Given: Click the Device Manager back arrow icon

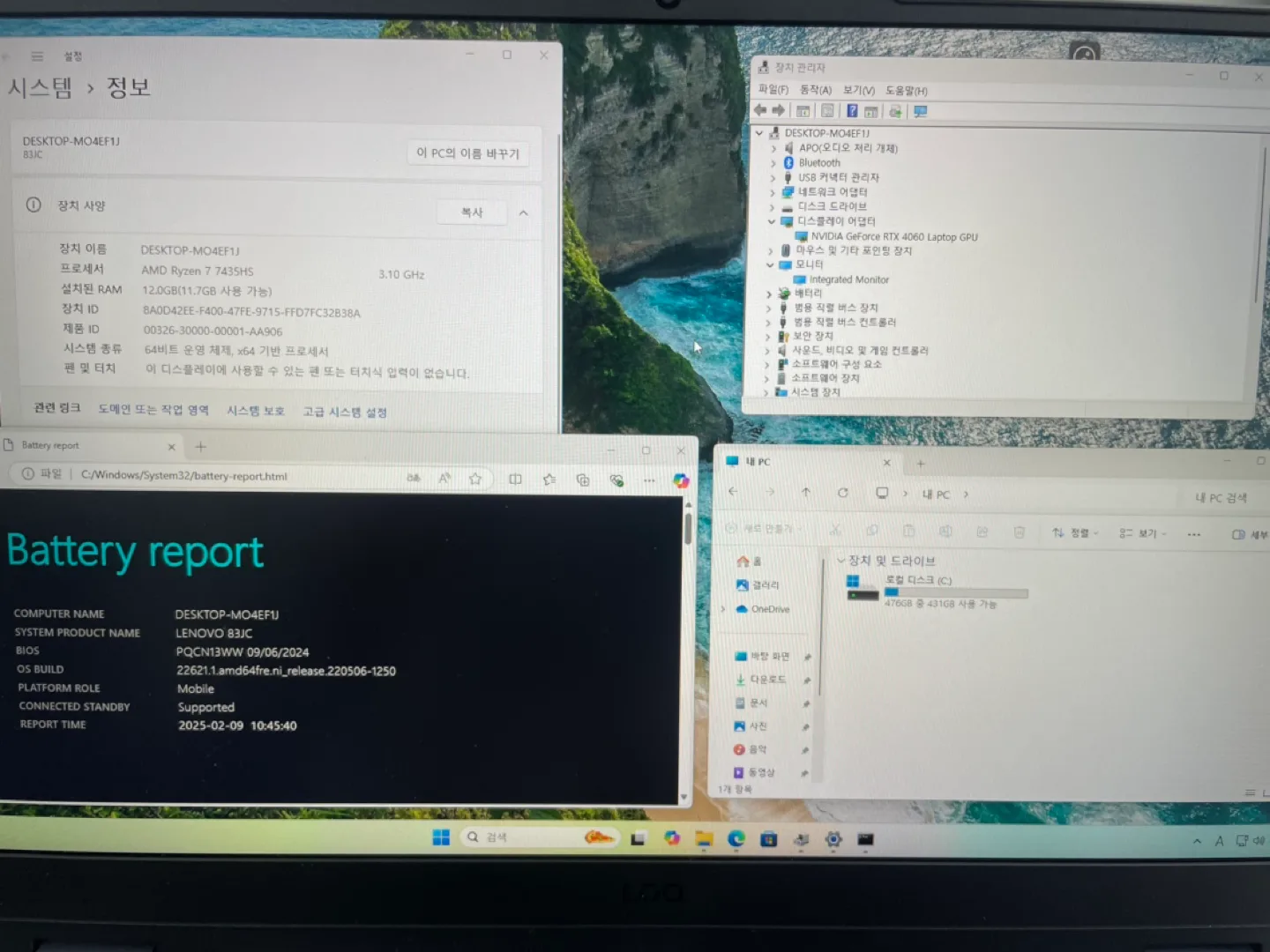Looking at the screenshot, I should (760, 111).
